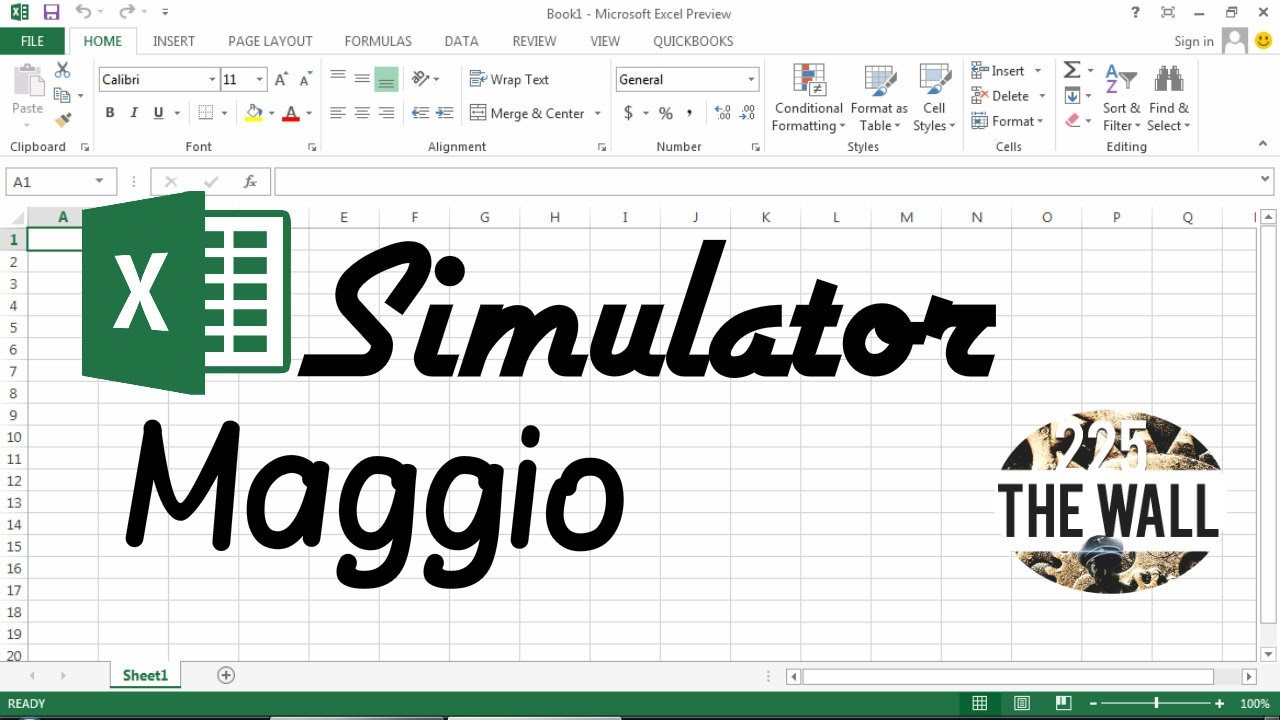
Task: Open Format as Table gallery
Action: 879,97
